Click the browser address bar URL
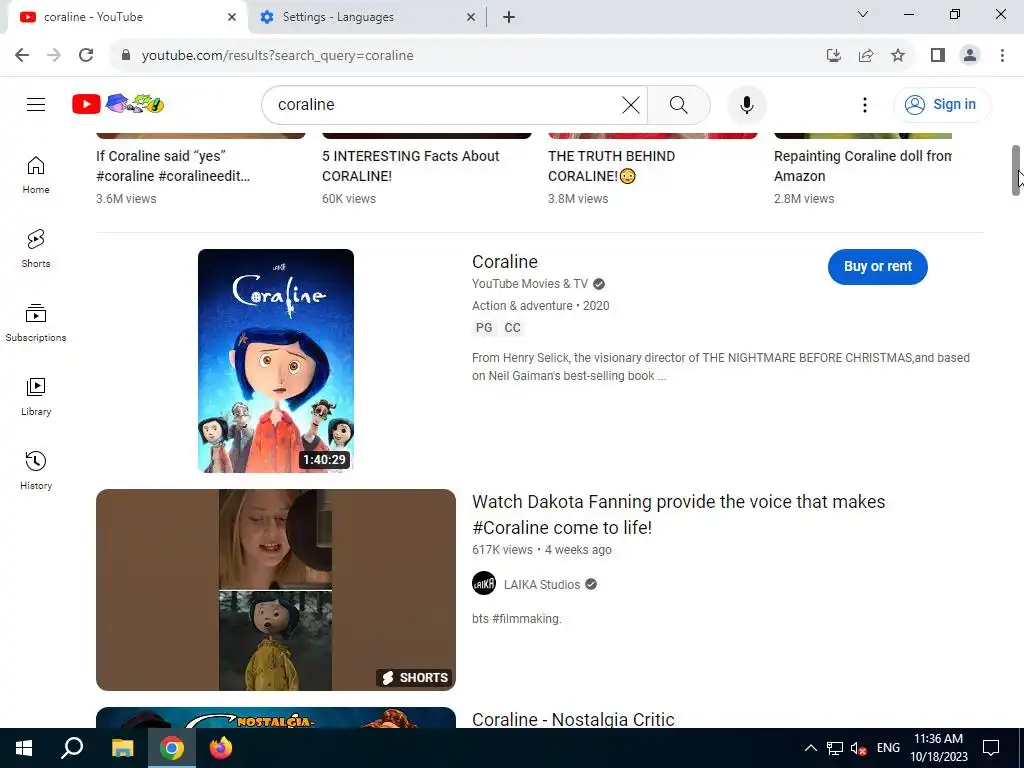This screenshot has width=1024, height=768. [278, 56]
